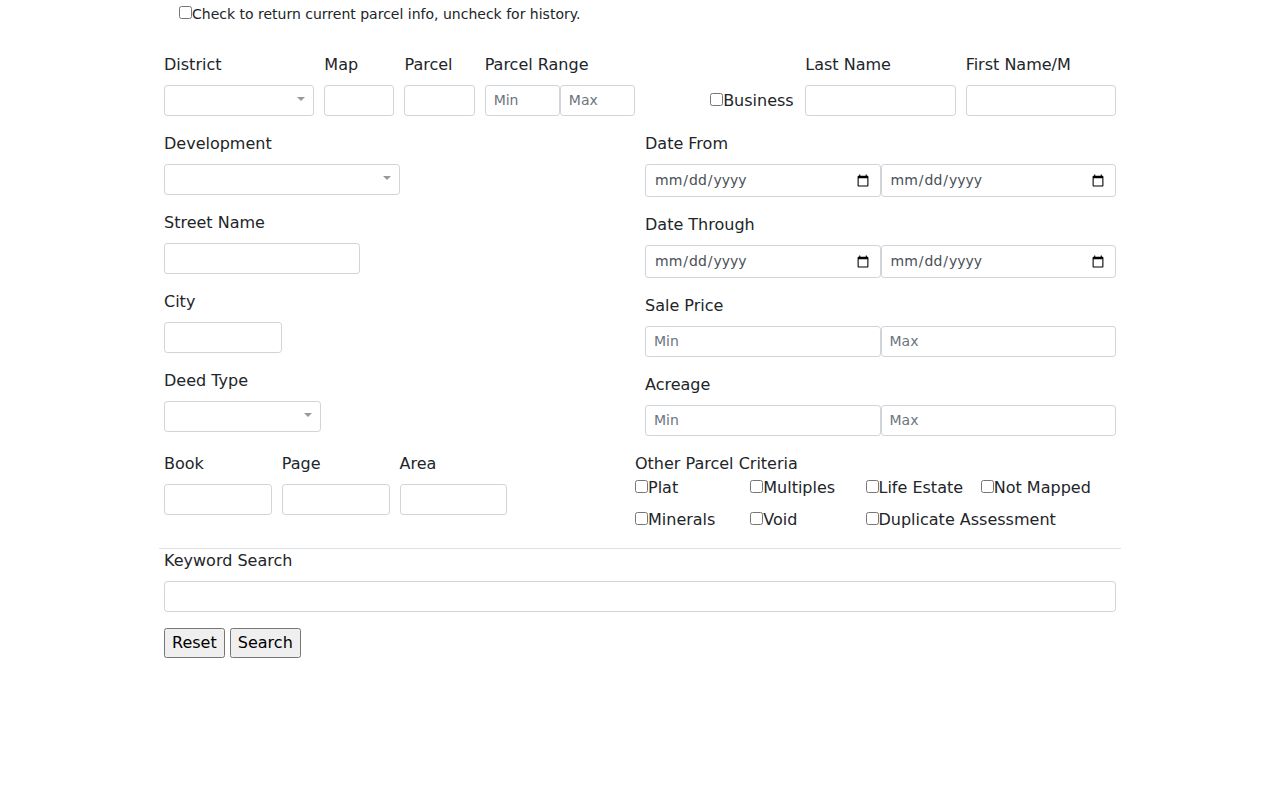This screenshot has width=1280, height=800.
Task: Open calendar picker on second Date Through field
Action: (x=1098, y=262)
